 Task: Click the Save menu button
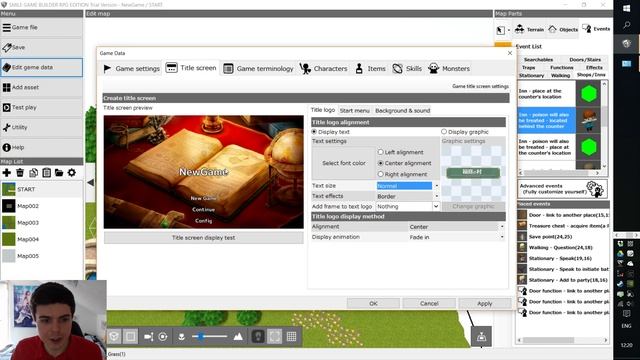tap(41, 47)
